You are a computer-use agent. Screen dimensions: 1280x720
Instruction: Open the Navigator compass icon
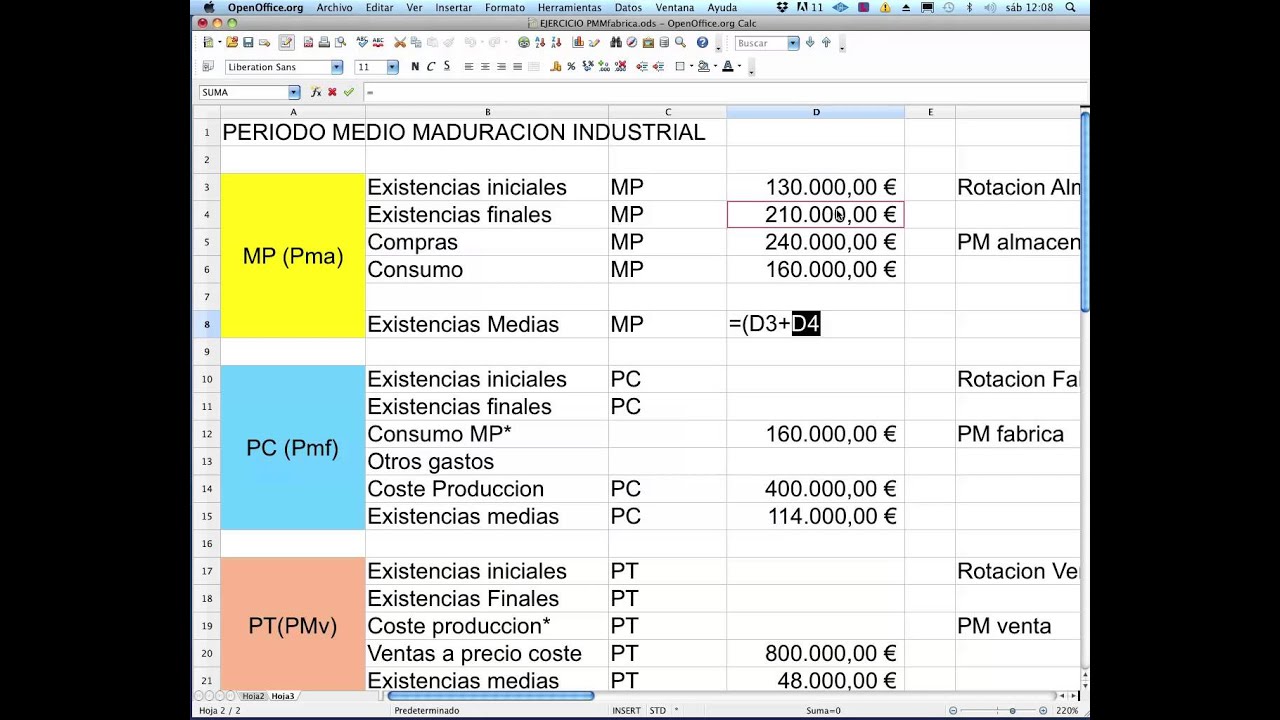click(632, 43)
